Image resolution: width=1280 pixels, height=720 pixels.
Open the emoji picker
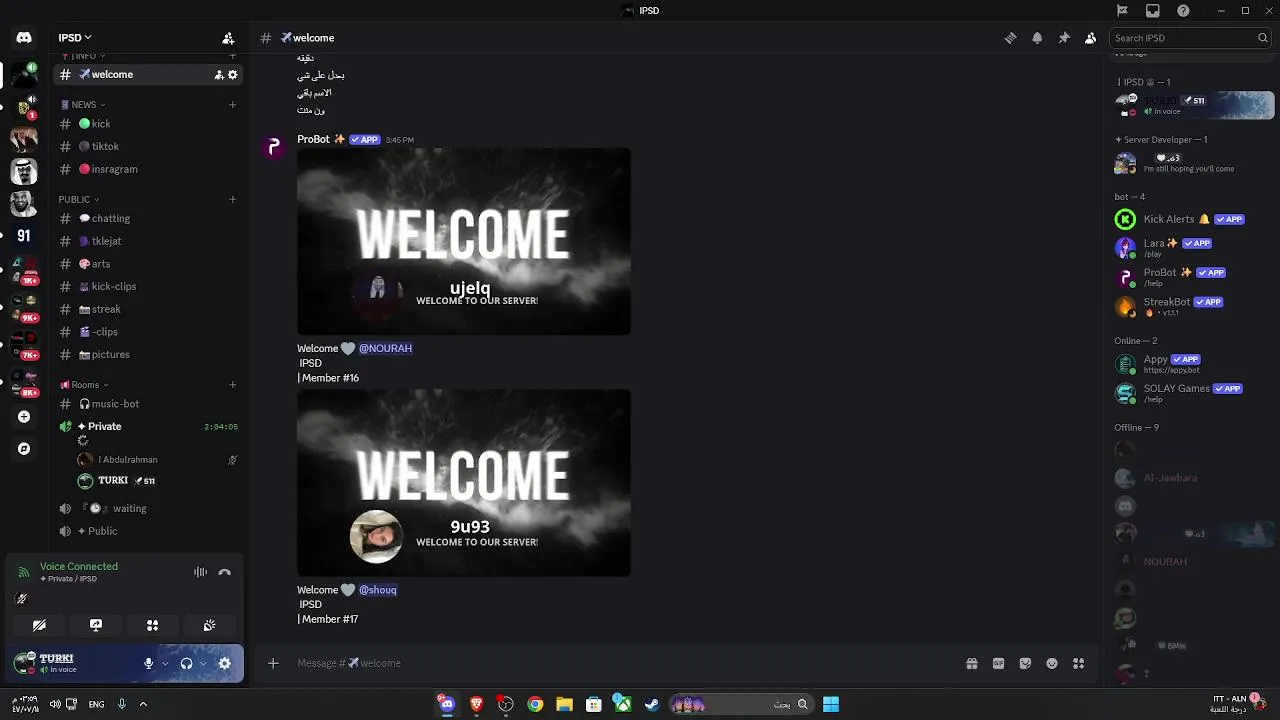point(1052,663)
